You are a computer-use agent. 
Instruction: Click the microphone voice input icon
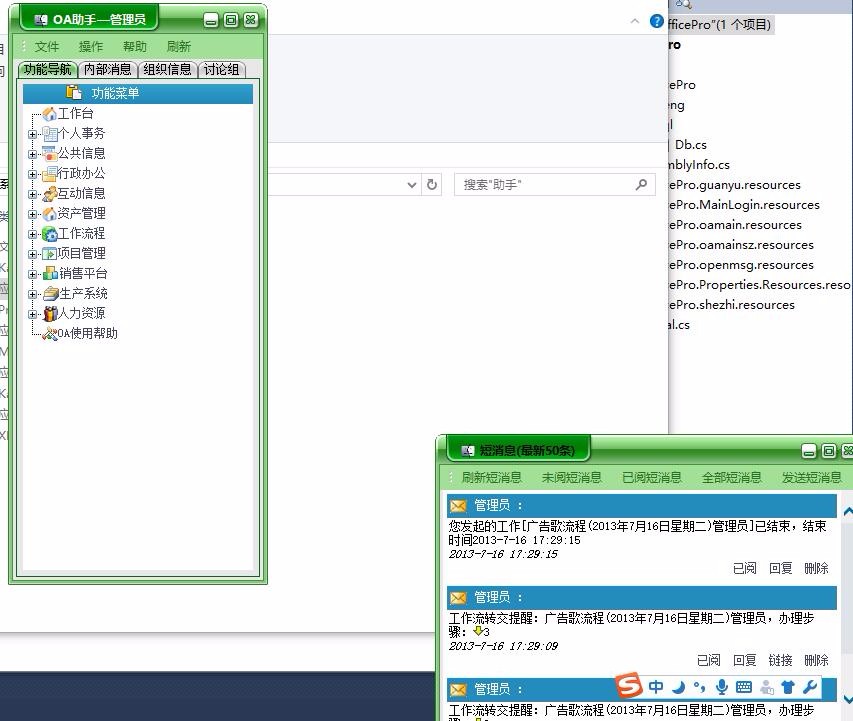722,687
